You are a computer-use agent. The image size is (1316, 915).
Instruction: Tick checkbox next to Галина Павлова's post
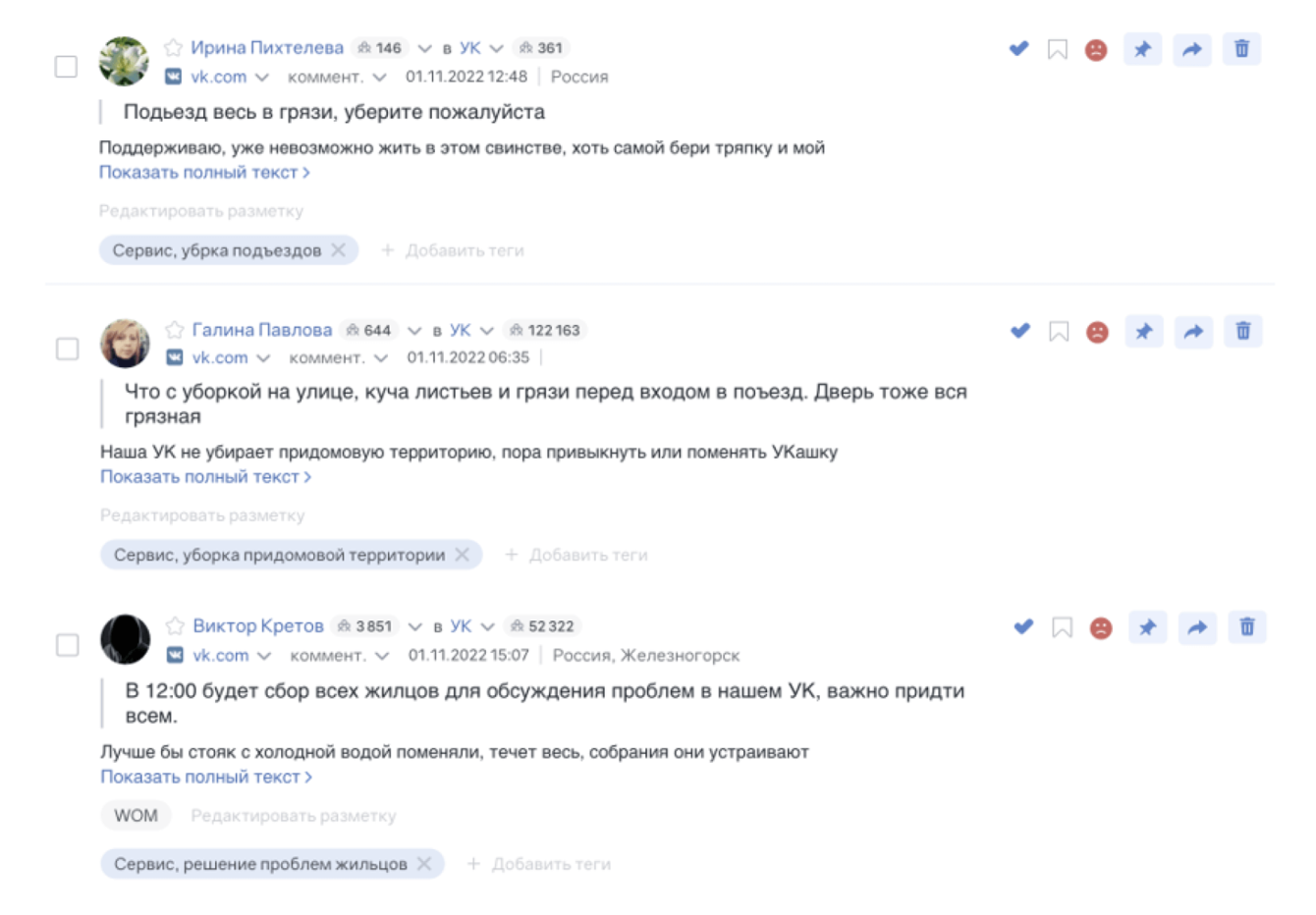67,349
